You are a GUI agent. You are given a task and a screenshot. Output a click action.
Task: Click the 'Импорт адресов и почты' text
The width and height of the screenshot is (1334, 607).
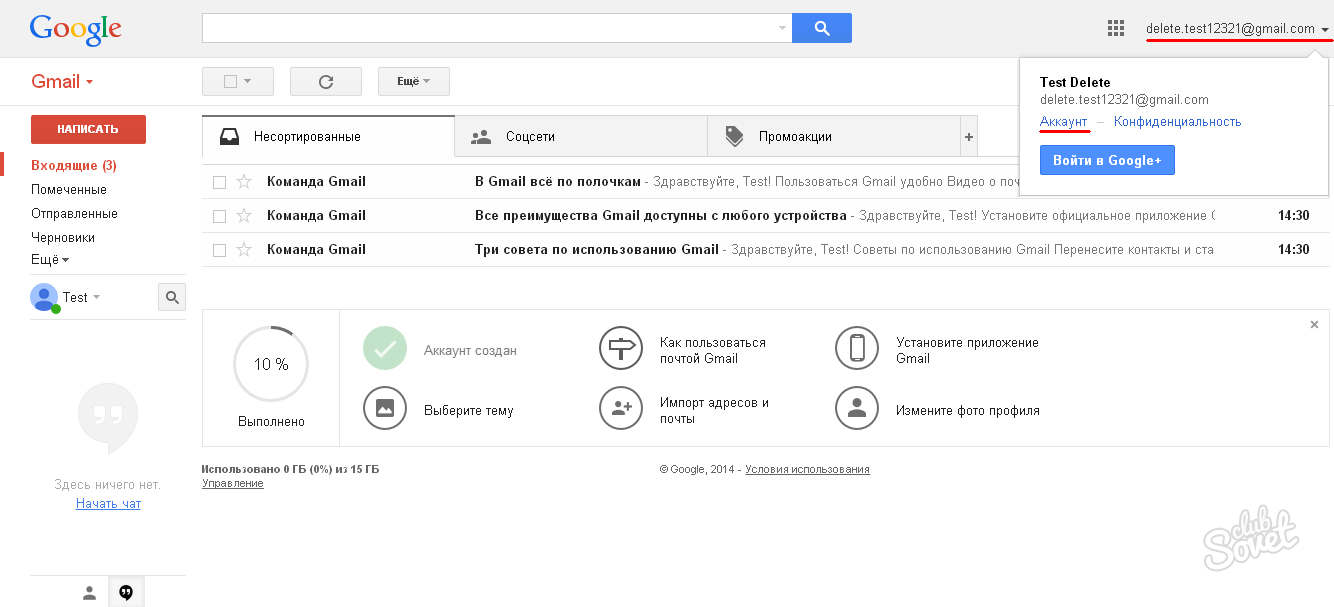714,411
